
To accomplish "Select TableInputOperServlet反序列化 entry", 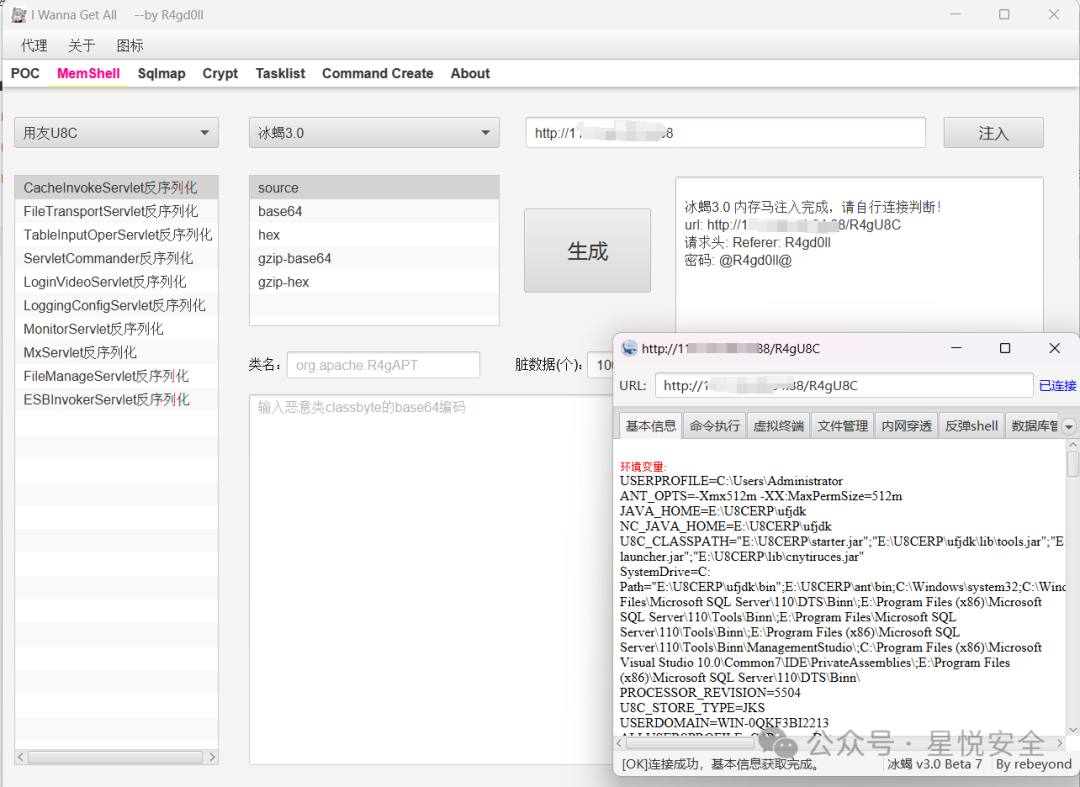I will tap(116, 235).
